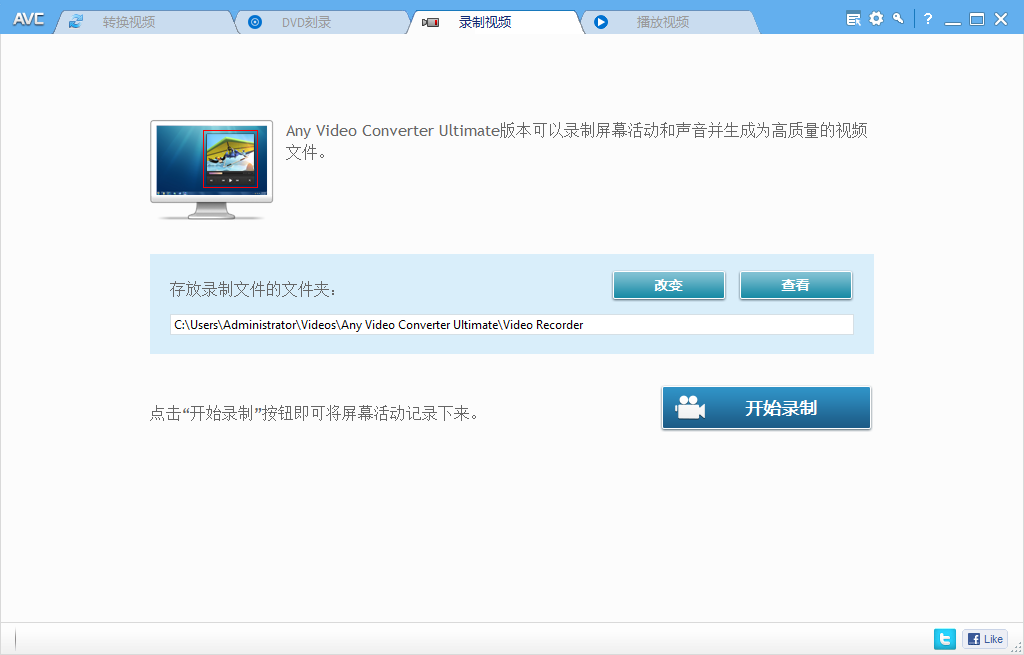The width and height of the screenshot is (1024, 655).
Task: Click the log panel icon left of gear
Action: [852, 17]
